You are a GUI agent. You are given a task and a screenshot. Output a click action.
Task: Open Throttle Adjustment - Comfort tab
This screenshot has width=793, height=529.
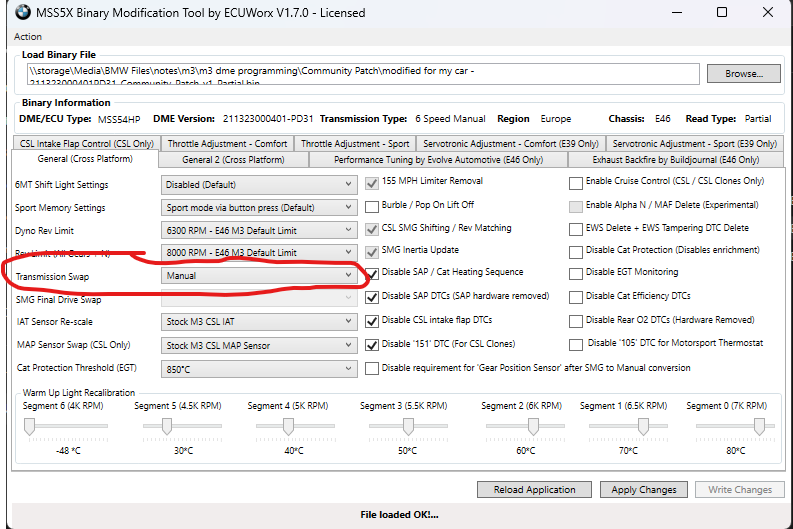227,144
